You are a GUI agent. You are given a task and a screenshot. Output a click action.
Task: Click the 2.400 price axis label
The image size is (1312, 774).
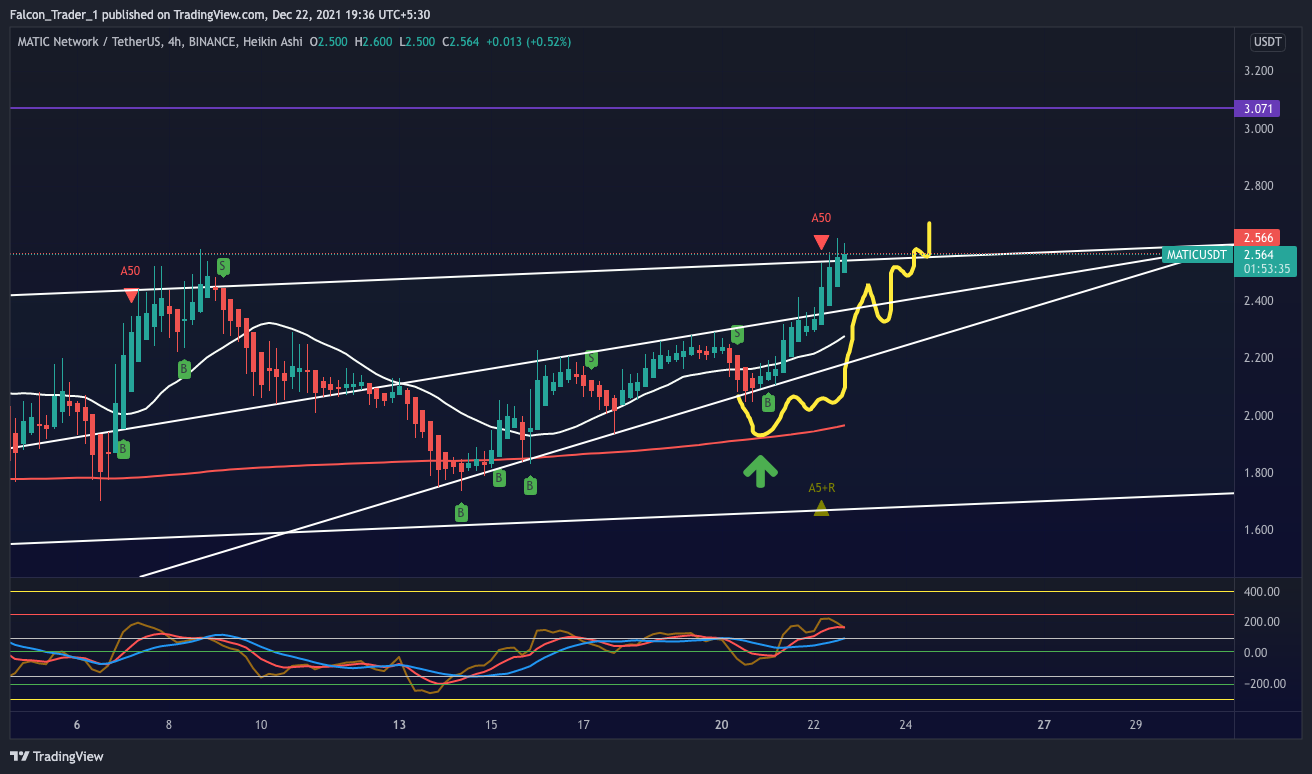[x=1258, y=301]
